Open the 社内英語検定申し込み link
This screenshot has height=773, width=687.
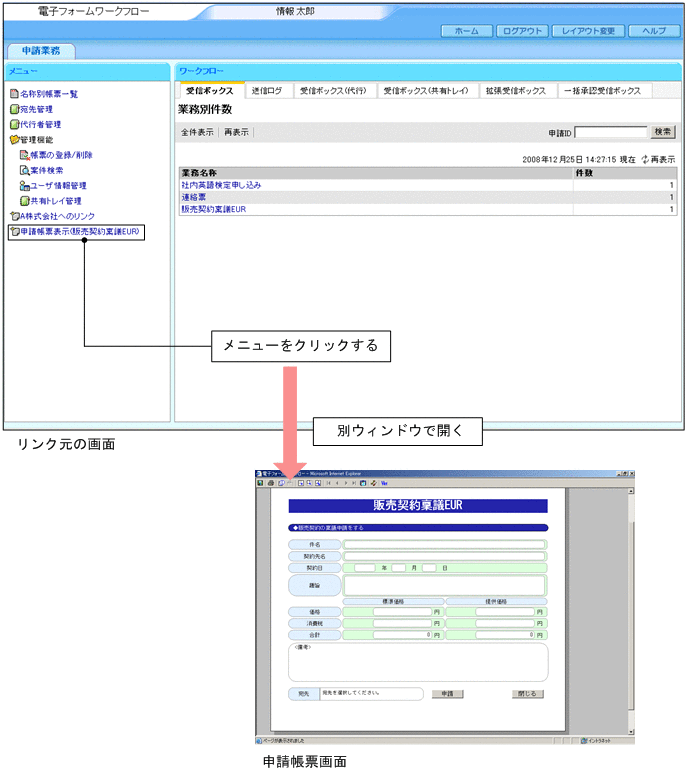tap(221, 185)
